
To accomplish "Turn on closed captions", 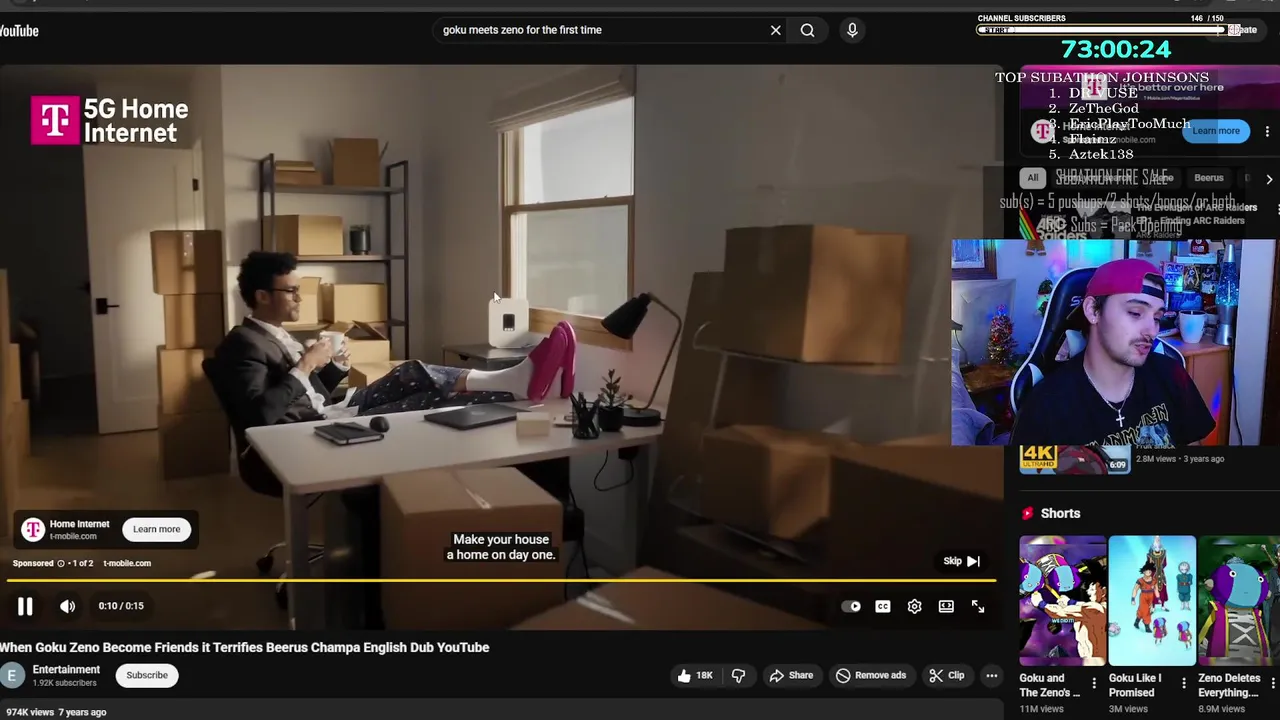I will click(883, 606).
